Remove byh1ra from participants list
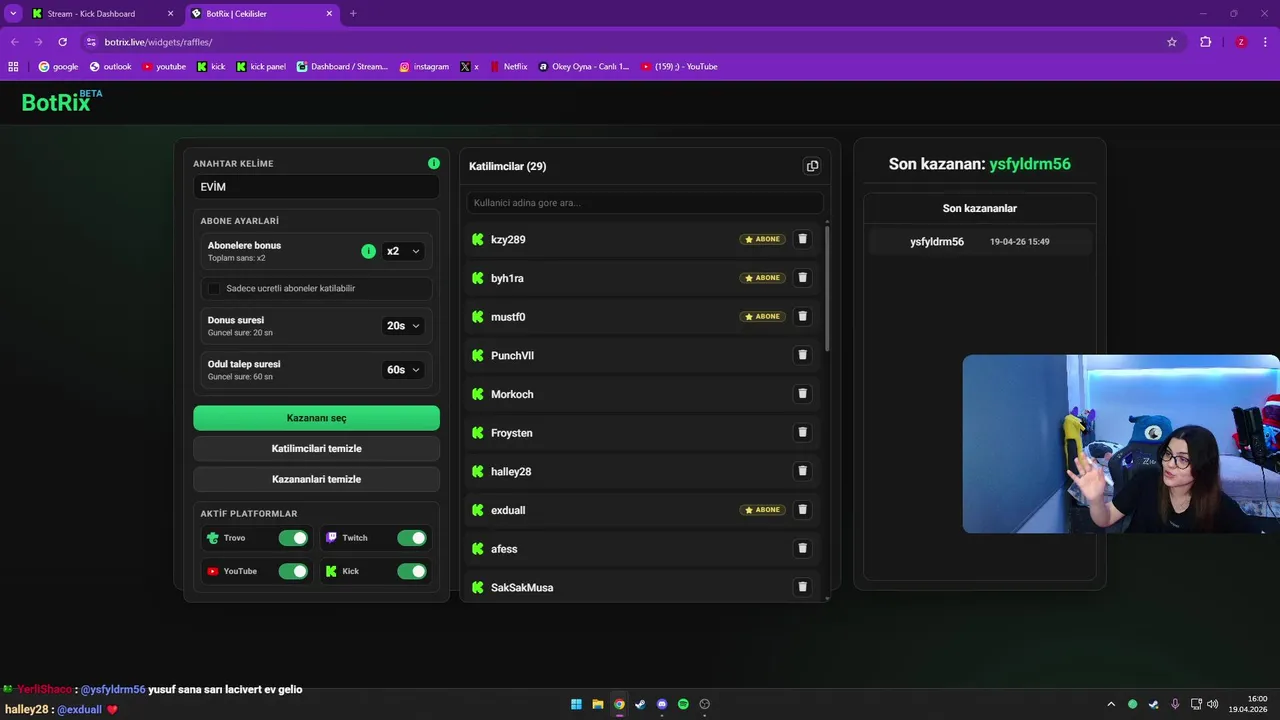 [x=802, y=278]
